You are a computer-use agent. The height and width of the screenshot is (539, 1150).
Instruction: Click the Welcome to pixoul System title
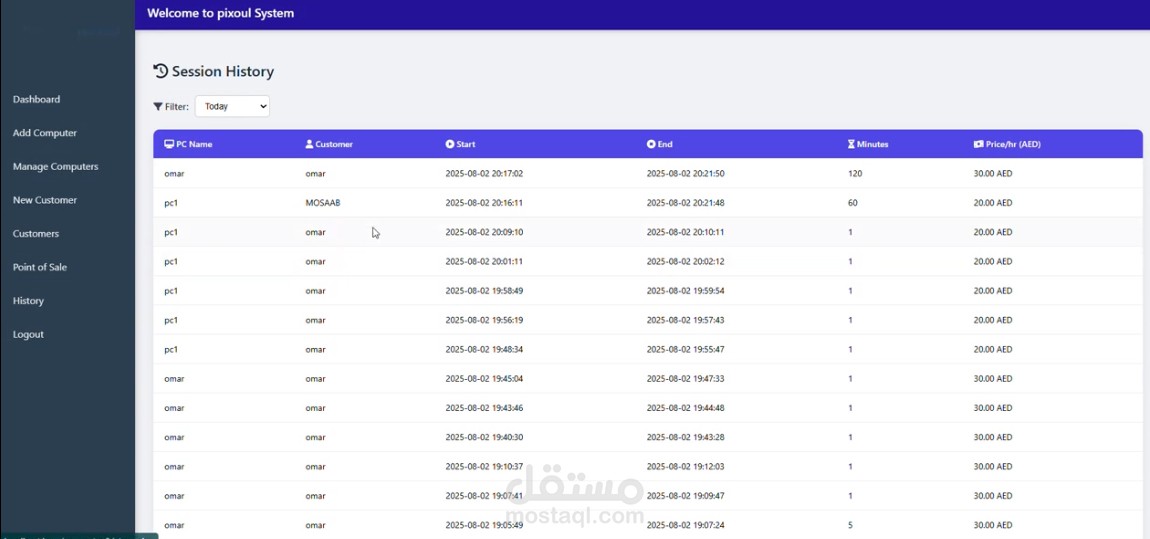pyautogui.click(x=221, y=13)
